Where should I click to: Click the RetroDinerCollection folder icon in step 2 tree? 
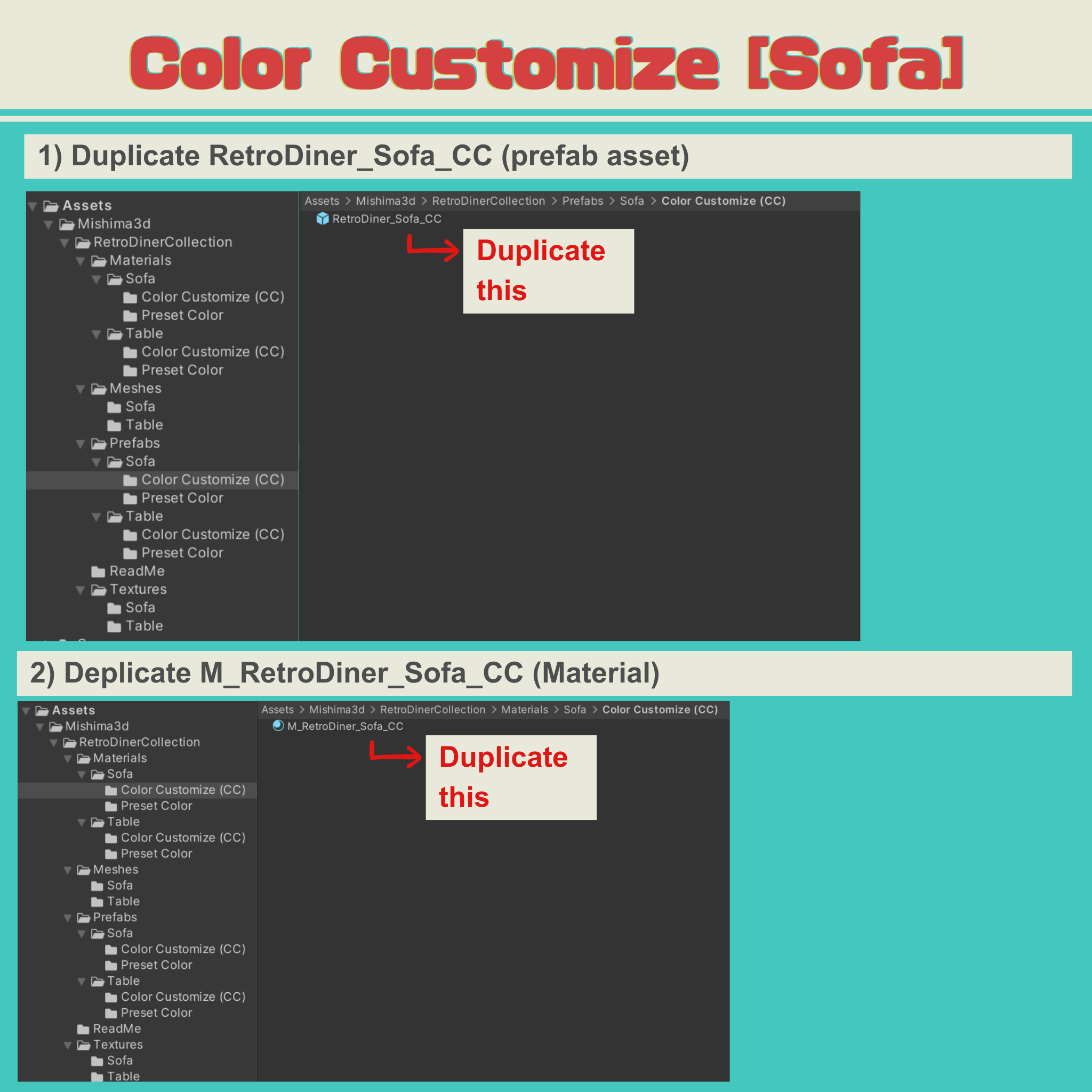point(69,742)
